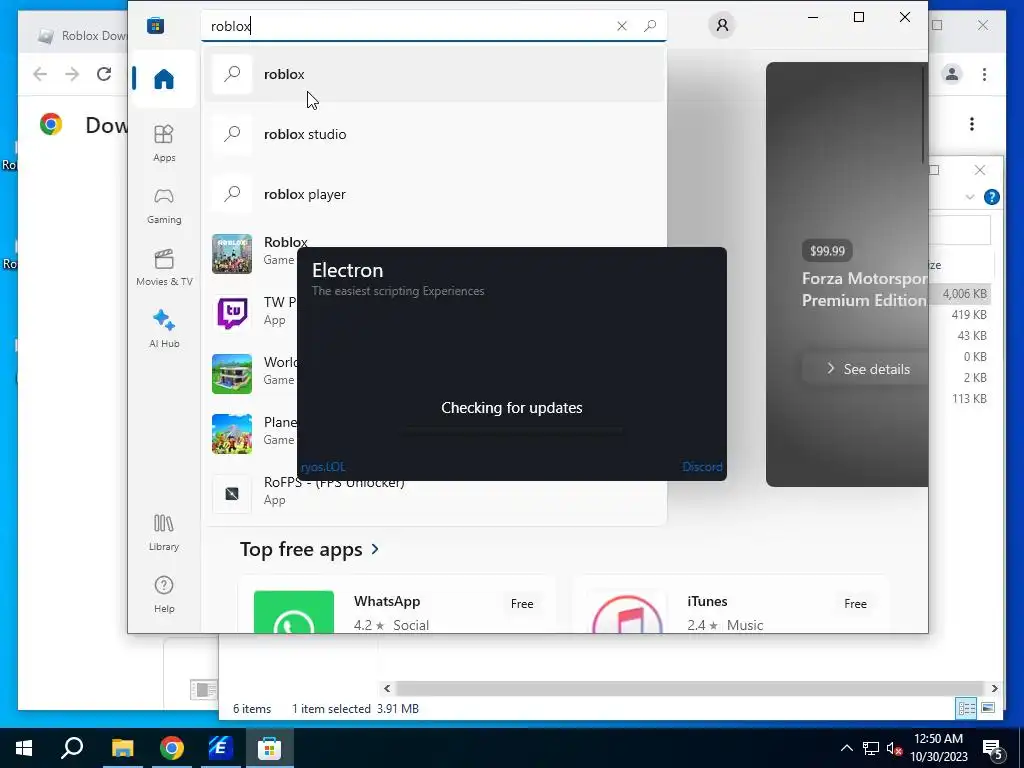This screenshot has height=768, width=1024.
Task: Open Help in Store sidebar
Action: pos(164,594)
